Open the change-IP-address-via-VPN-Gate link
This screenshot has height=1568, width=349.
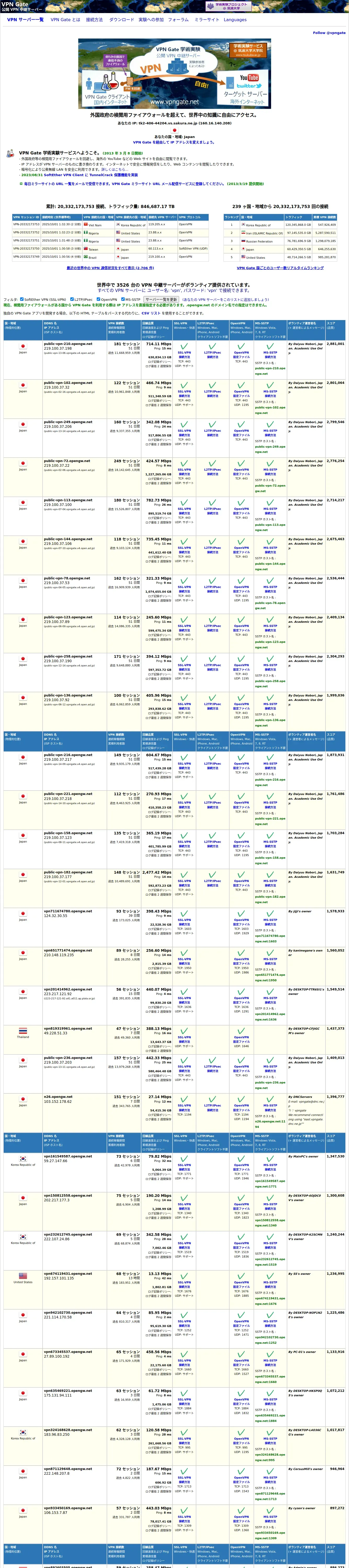point(174,142)
